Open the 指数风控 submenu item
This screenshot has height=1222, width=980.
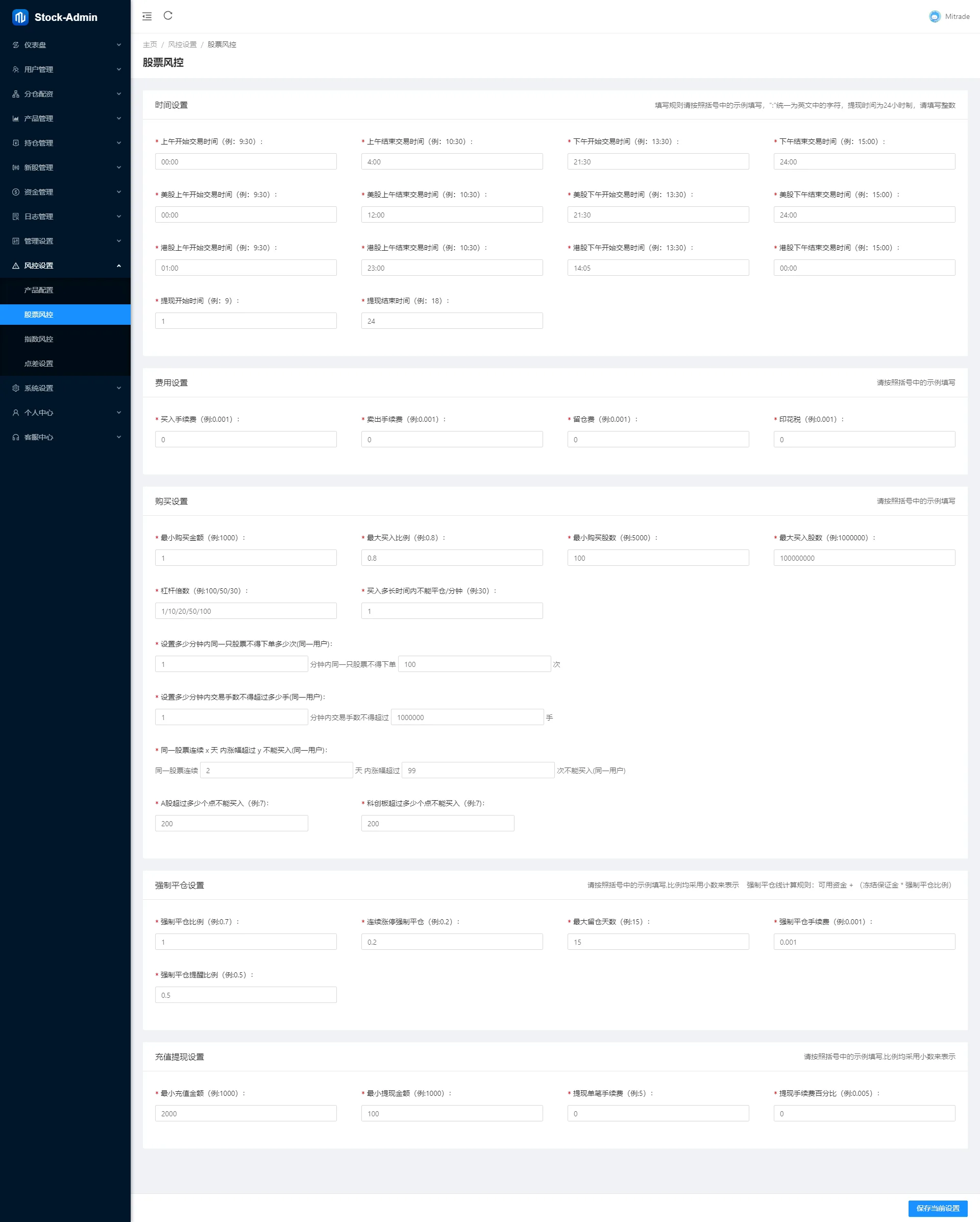pos(38,339)
